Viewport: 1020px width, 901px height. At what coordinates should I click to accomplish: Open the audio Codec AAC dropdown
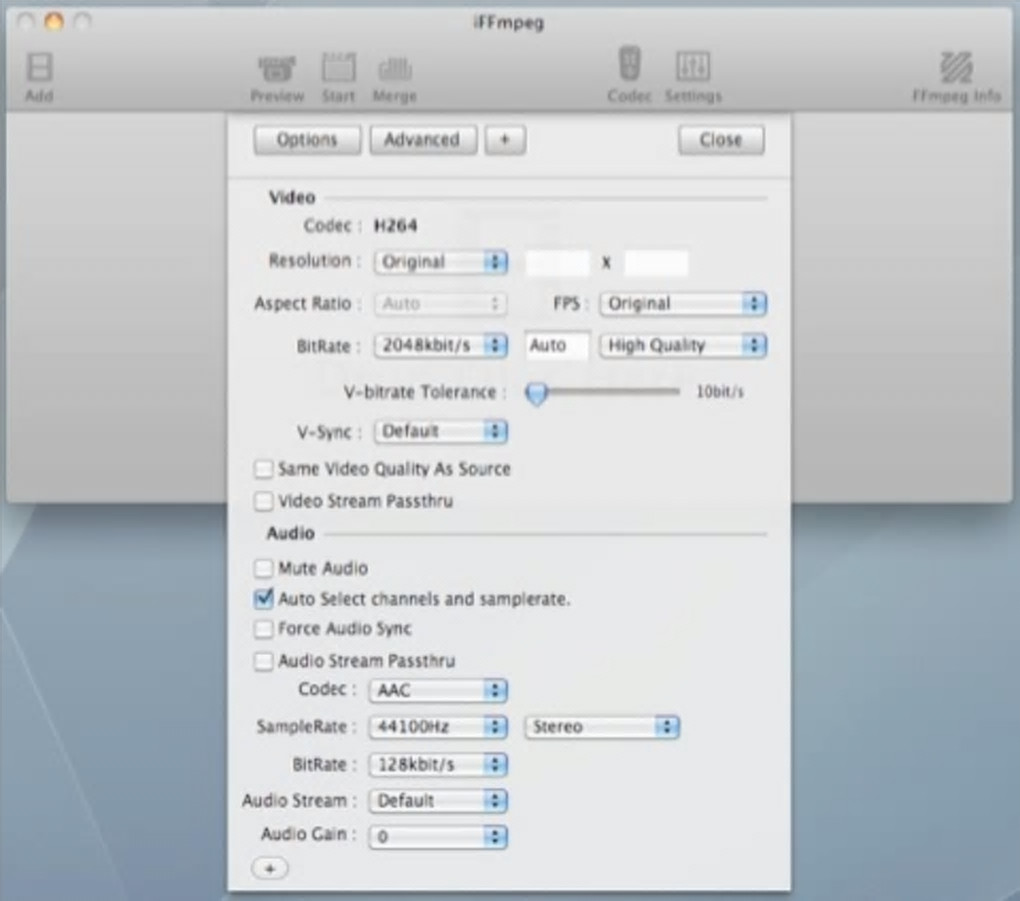(x=438, y=690)
